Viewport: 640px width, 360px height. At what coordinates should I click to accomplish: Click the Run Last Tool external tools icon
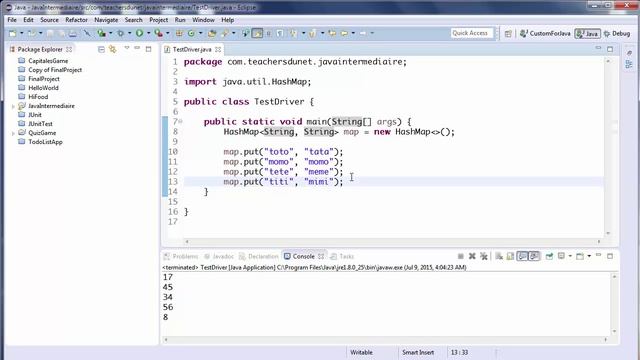click(x=158, y=33)
